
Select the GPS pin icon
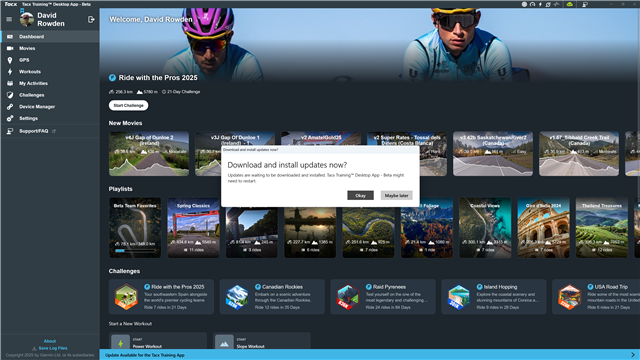[x=10, y=60]
